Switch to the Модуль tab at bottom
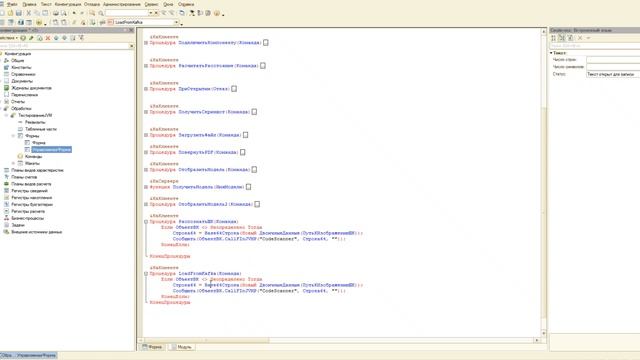Viewport: 640px width, 360px height. [181, 347]
